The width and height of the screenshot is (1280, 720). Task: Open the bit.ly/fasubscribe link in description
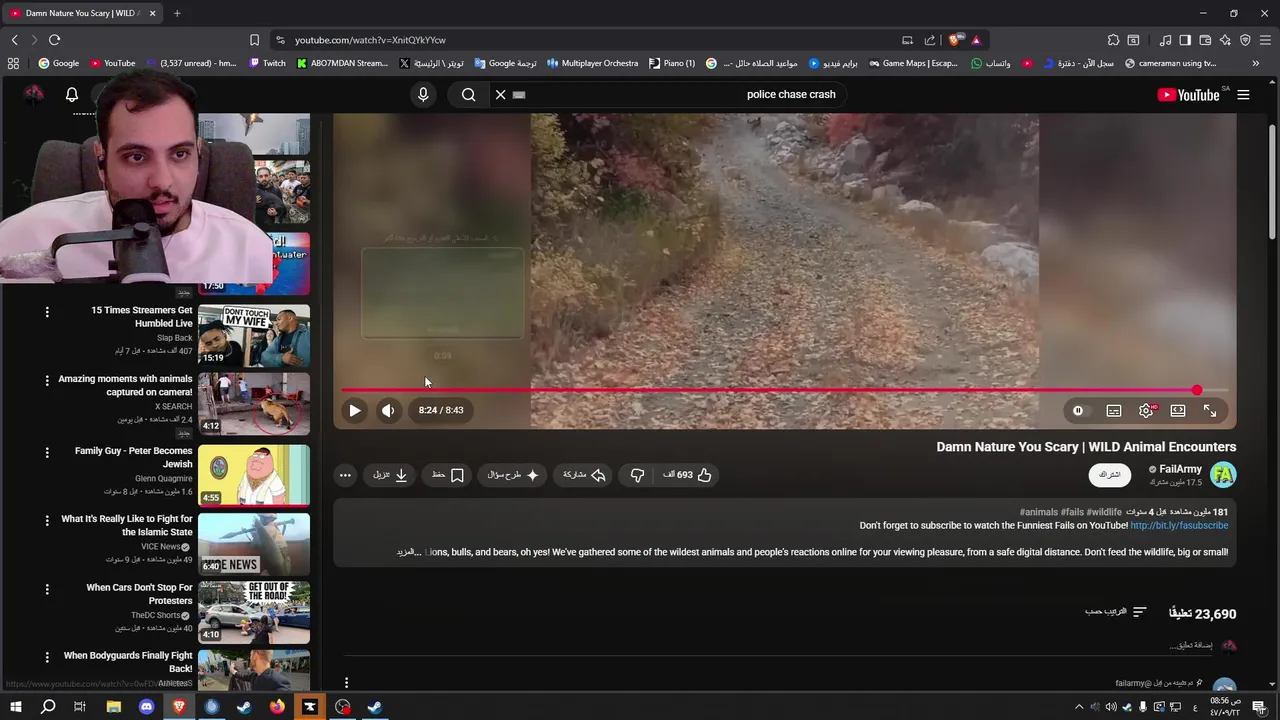pyautogui.click(x=1179, y=526)
